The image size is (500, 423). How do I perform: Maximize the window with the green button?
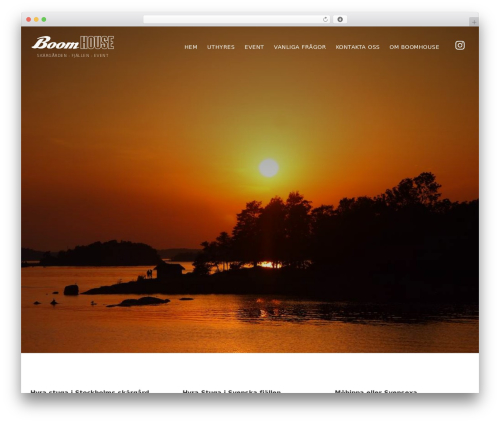[44, 20]
